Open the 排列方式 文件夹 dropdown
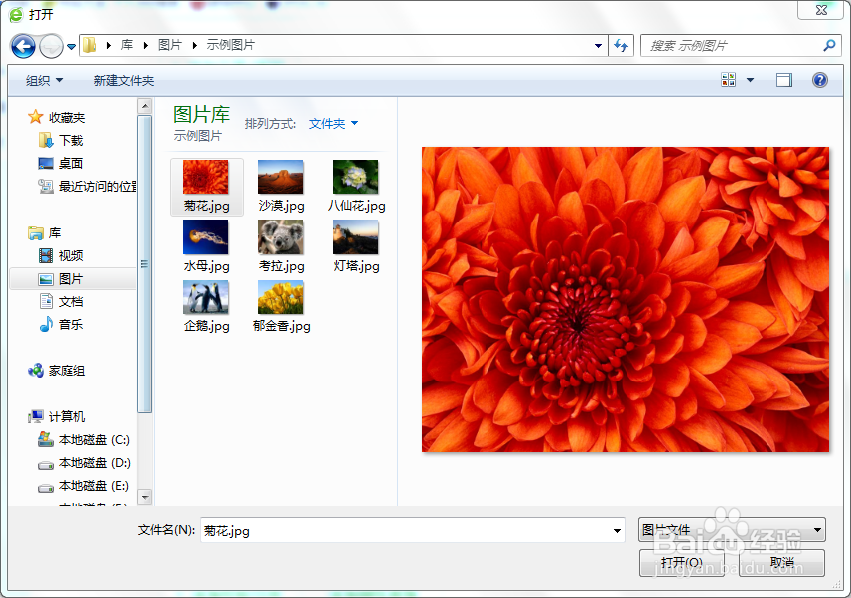851x598 pixels. click(x=333, y=124)
